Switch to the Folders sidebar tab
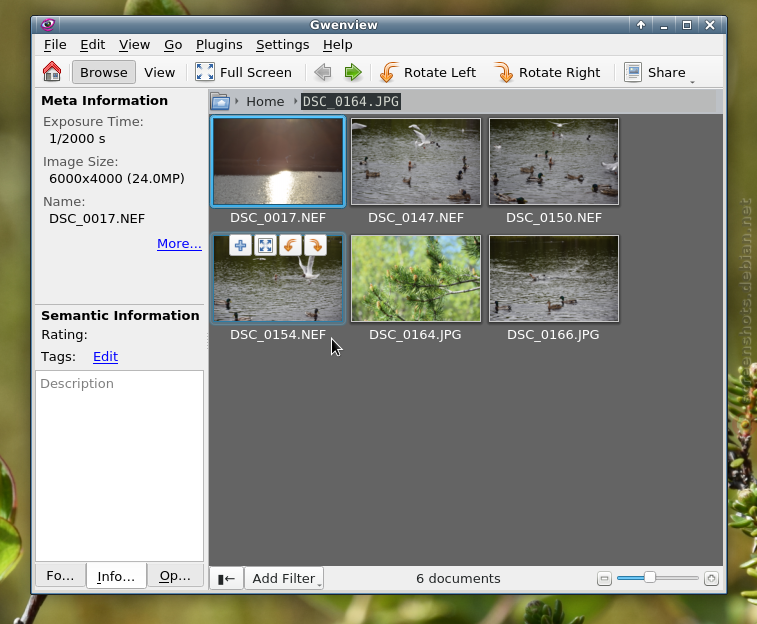This screenshot has height=624, width=757. click(x=60, y=576)
